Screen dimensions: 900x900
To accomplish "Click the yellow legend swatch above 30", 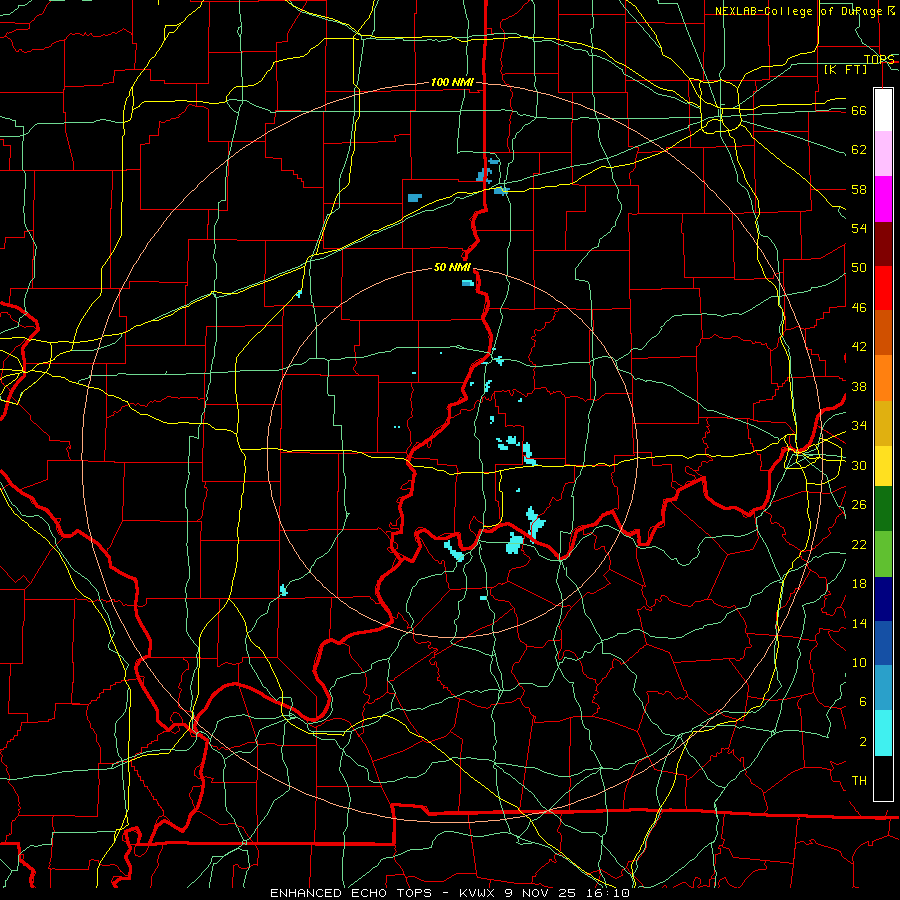I will tap(883, 466).
